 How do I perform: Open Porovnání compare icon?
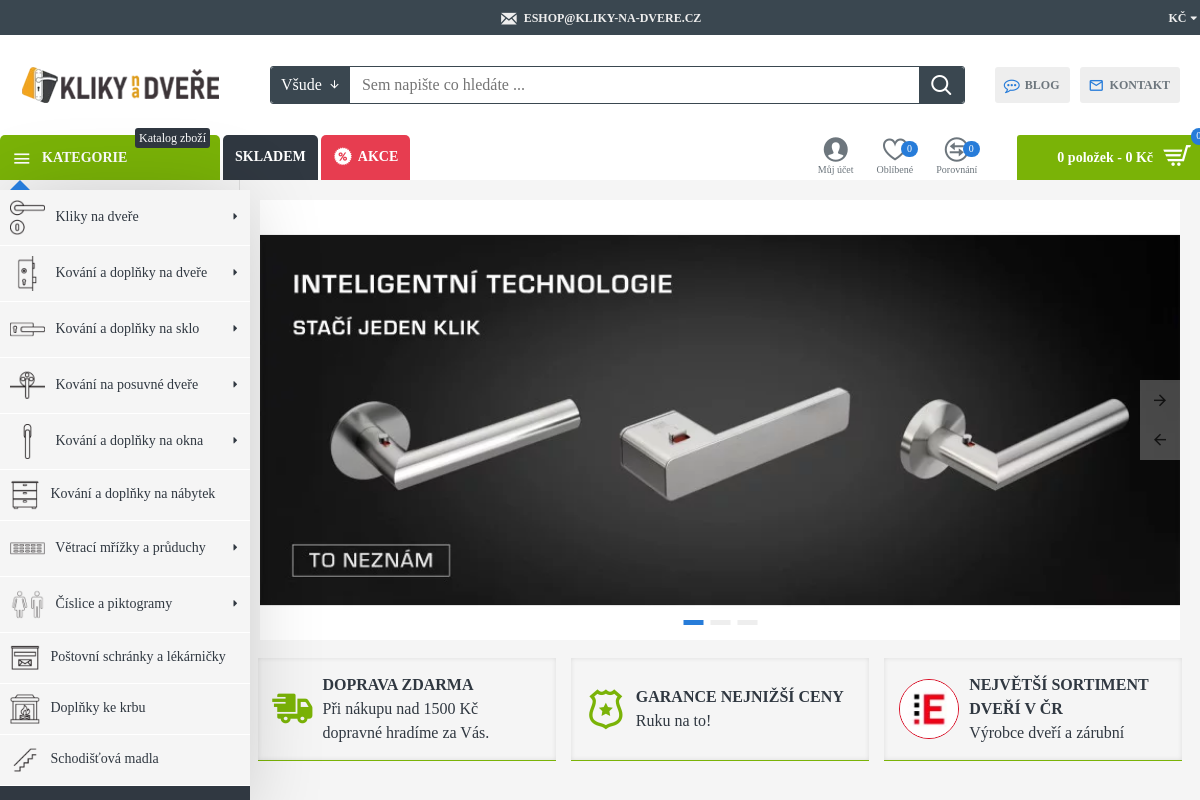click(x=956, y=149)
